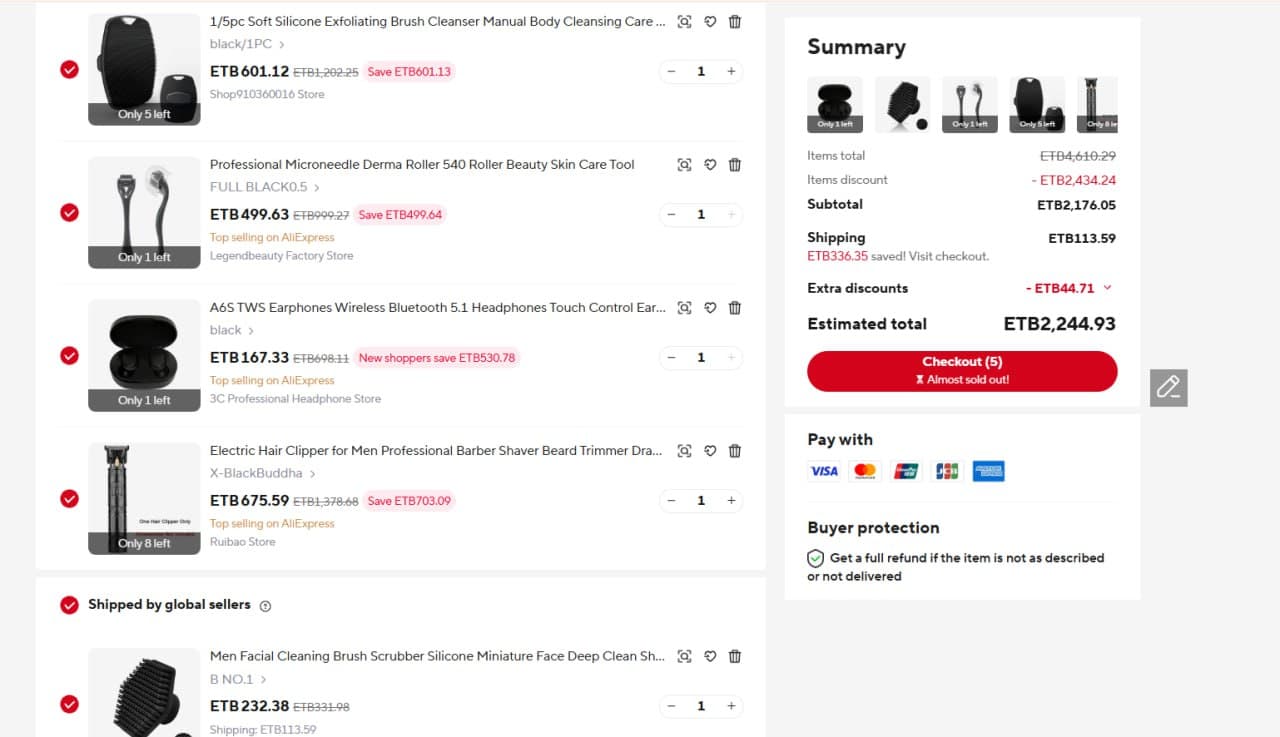Open X-BlackBuddha variant selector
The height and width of the screenshot is (737, 1280).
(263, 473)
